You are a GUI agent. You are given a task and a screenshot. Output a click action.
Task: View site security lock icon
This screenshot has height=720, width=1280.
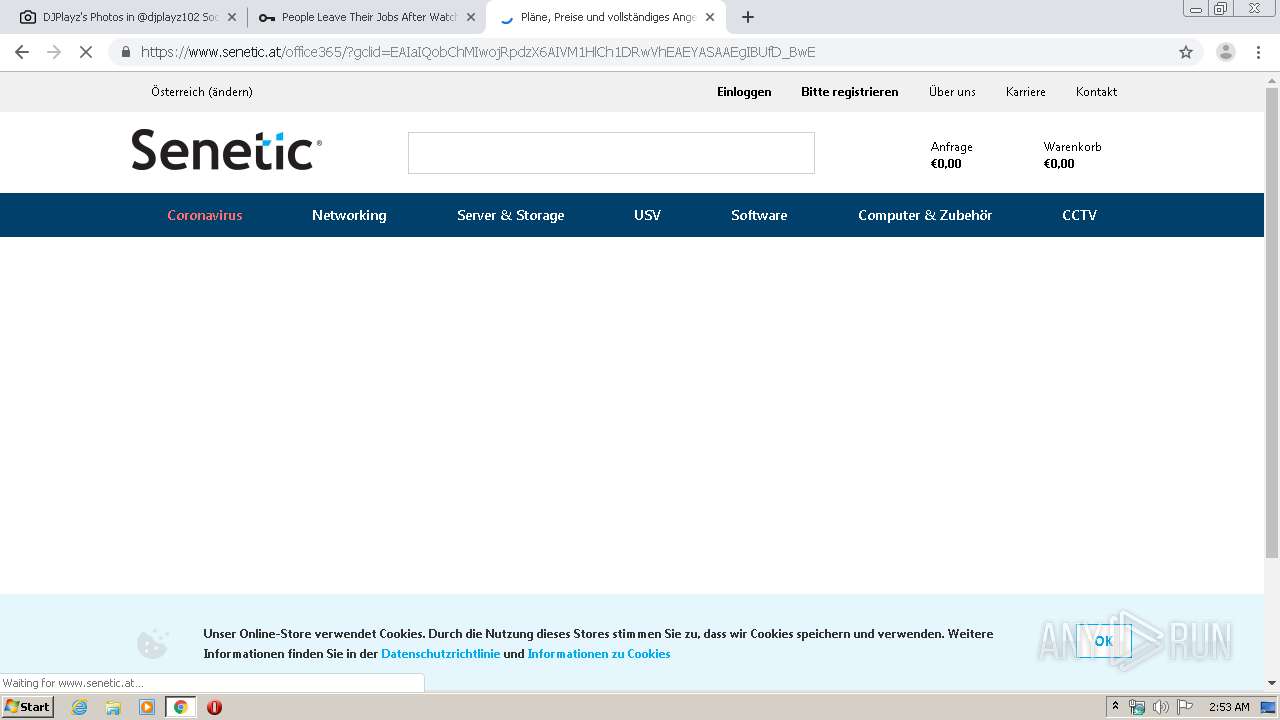pyautogui.click(x=126, y=52)
